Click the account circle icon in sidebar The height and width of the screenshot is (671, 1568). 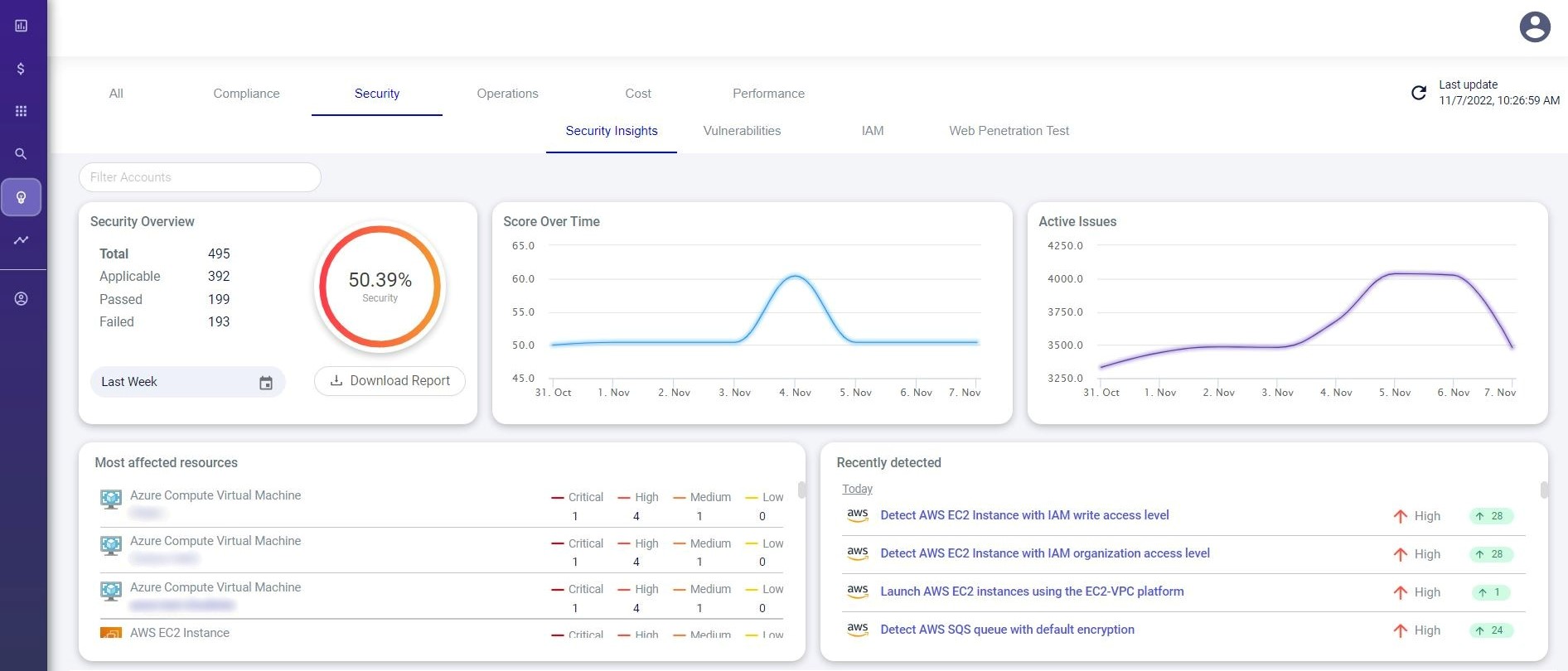22,299
